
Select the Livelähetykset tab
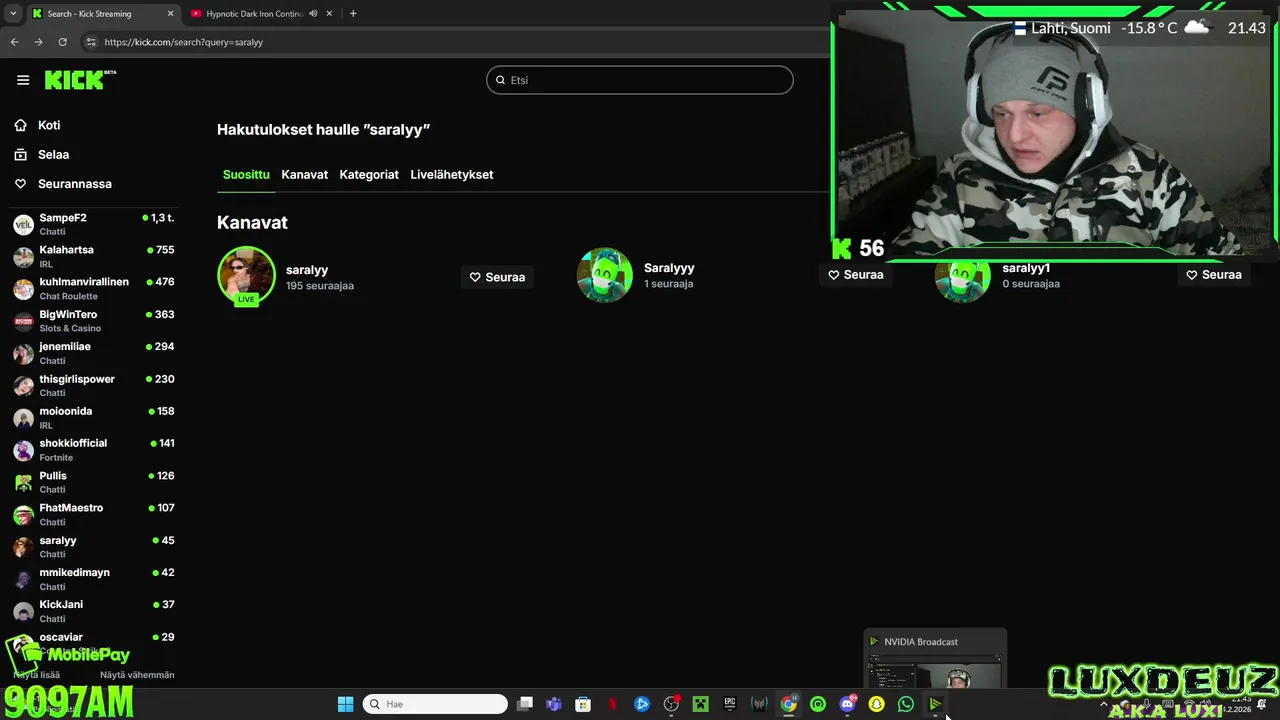(x=452, y=175)
